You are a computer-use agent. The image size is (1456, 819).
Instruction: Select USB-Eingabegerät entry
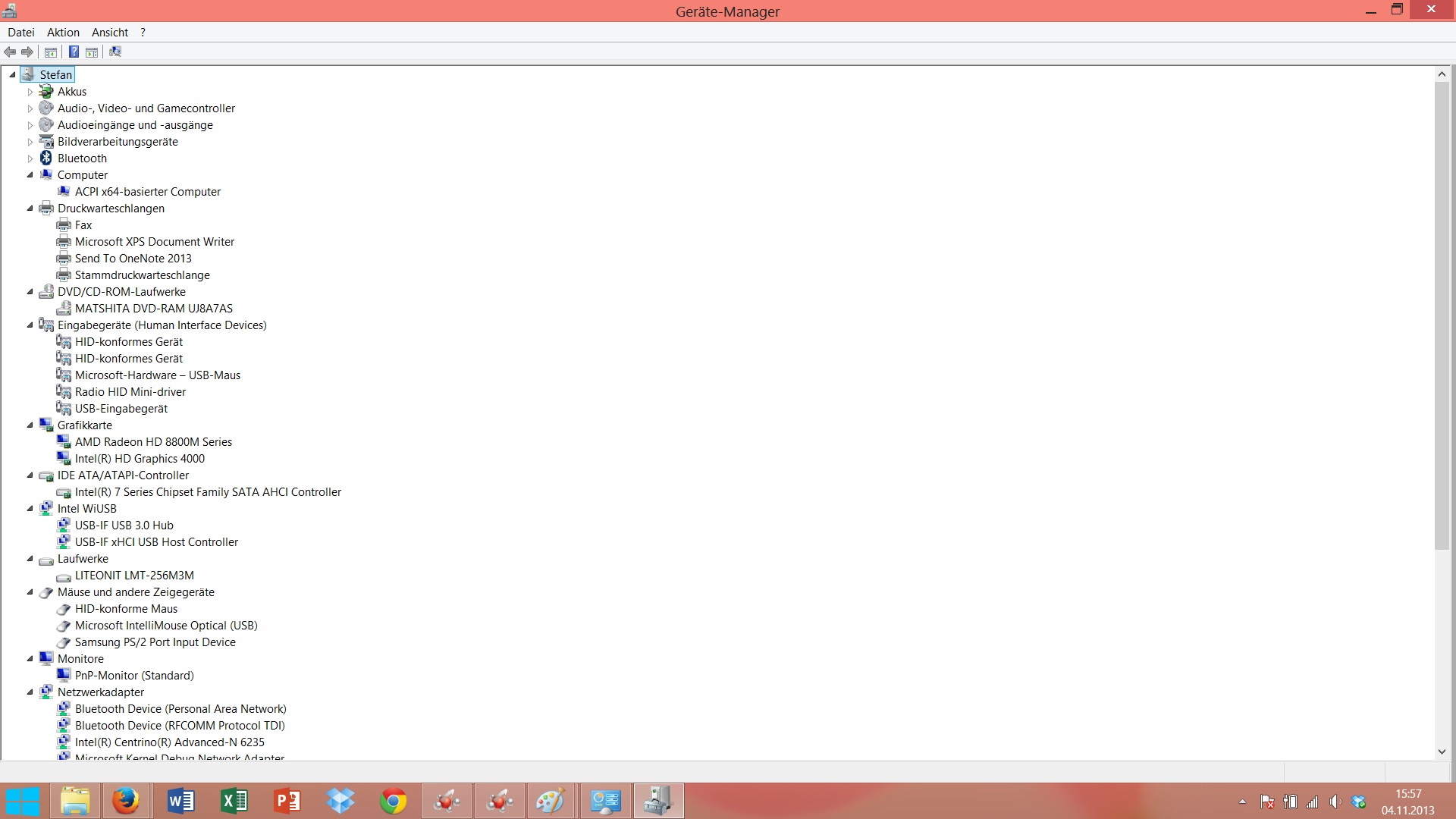[x=121, y=409]
